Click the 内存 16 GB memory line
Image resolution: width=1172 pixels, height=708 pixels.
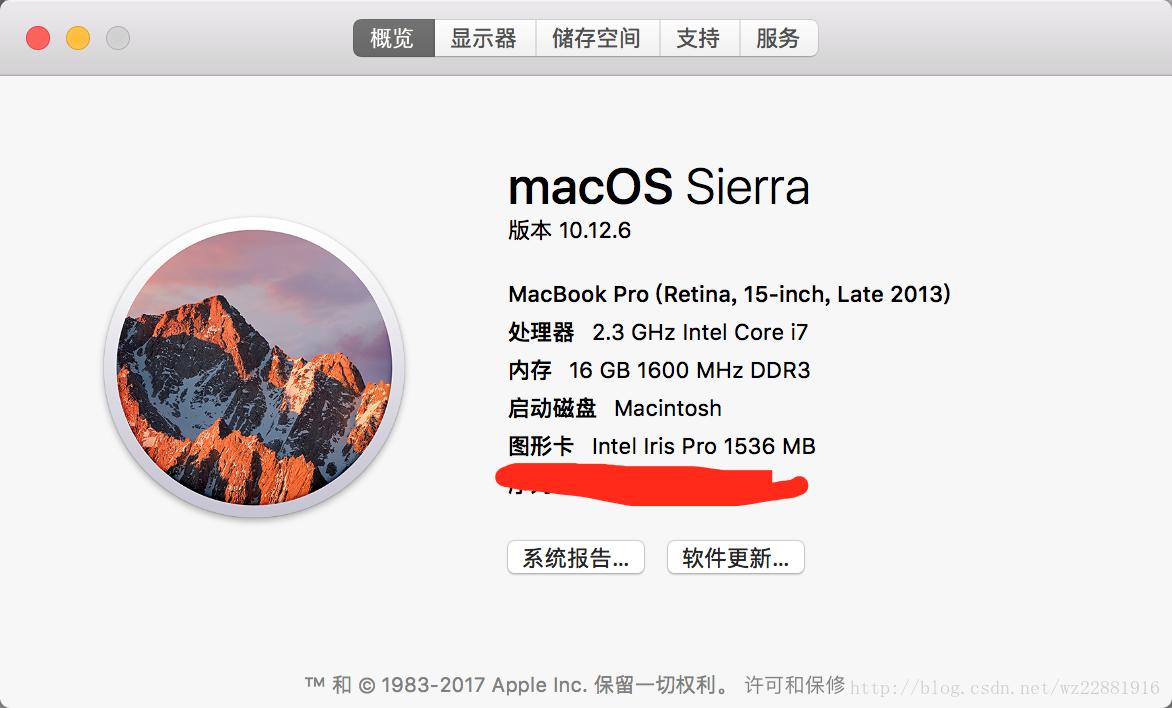[x=659, y=370]
